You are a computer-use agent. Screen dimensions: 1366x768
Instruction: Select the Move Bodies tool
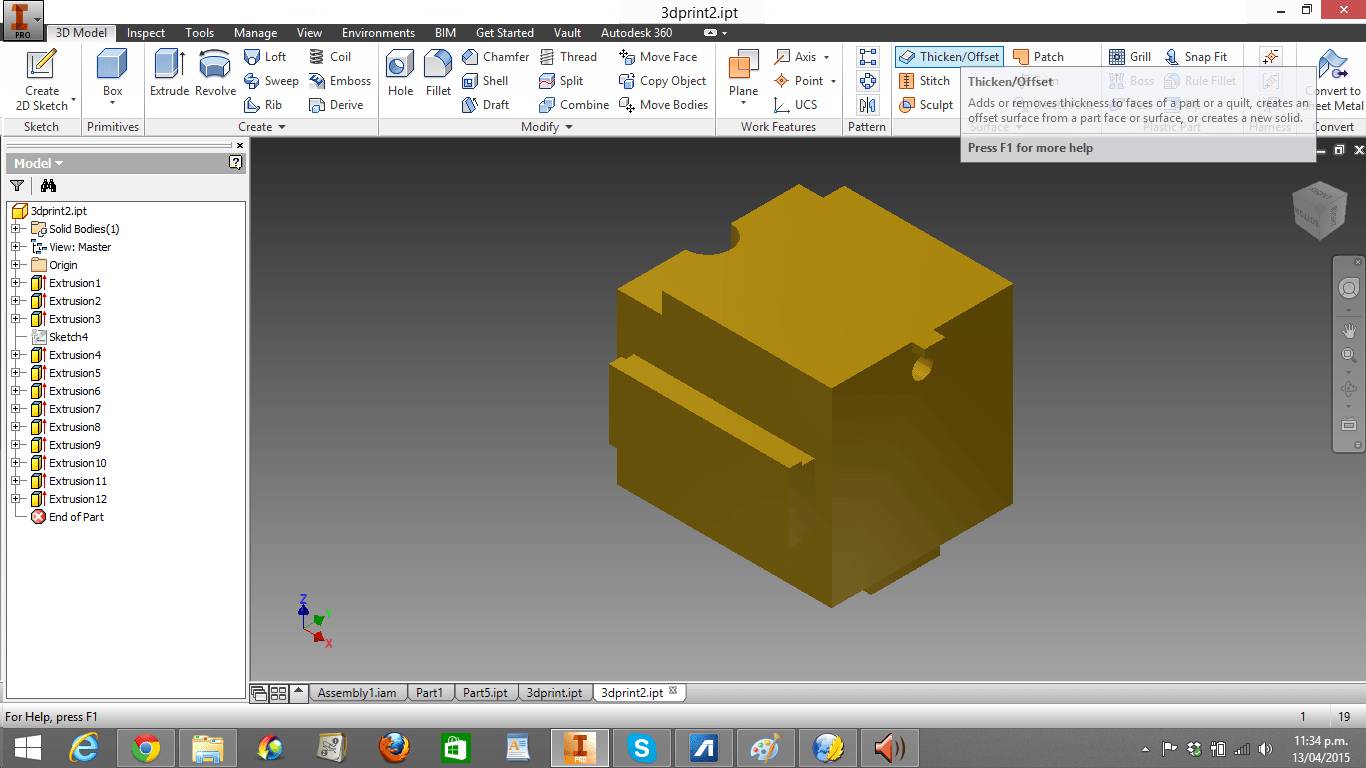pos(664,105)
